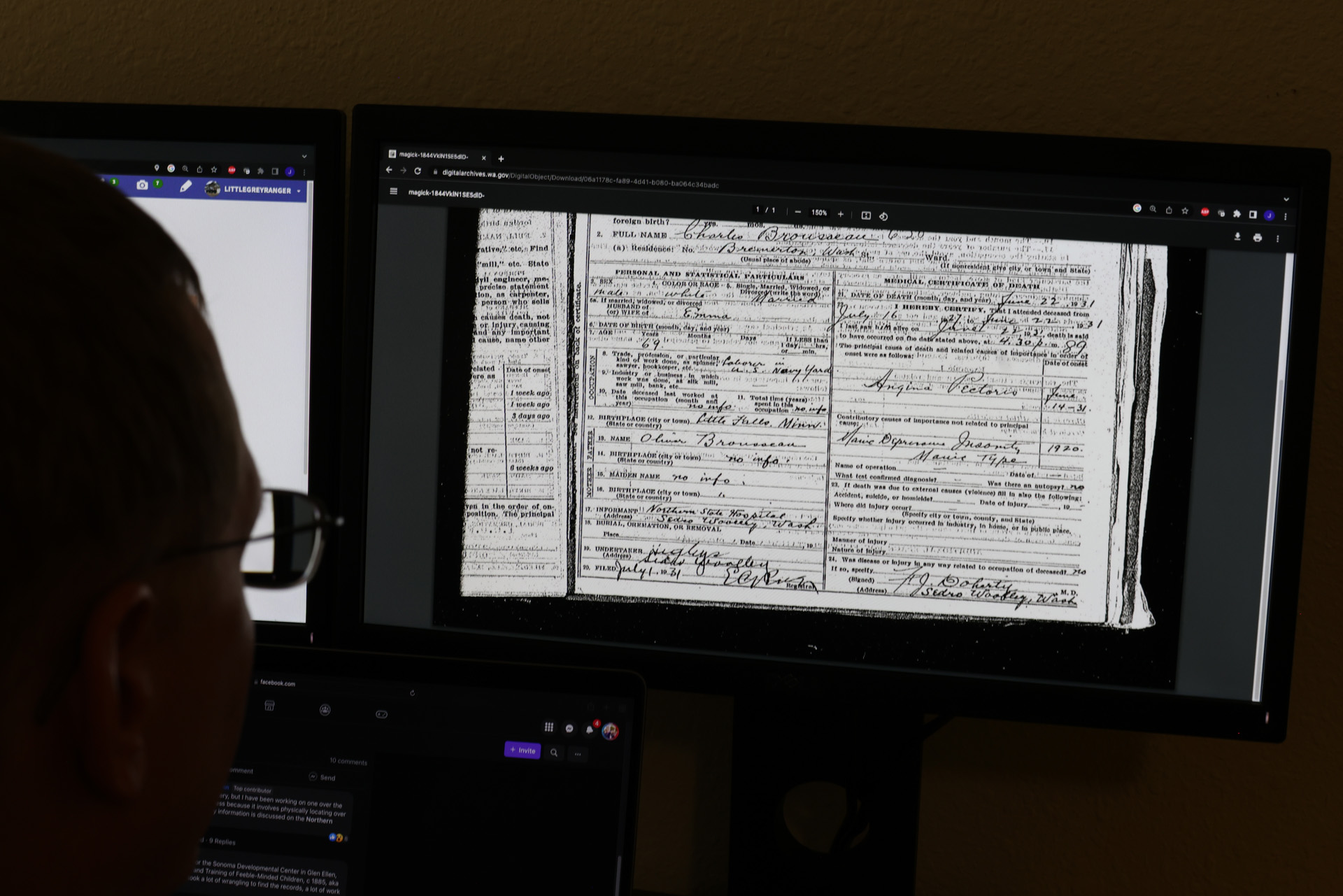Toggle the browser side panel icon

[1253, 214]
